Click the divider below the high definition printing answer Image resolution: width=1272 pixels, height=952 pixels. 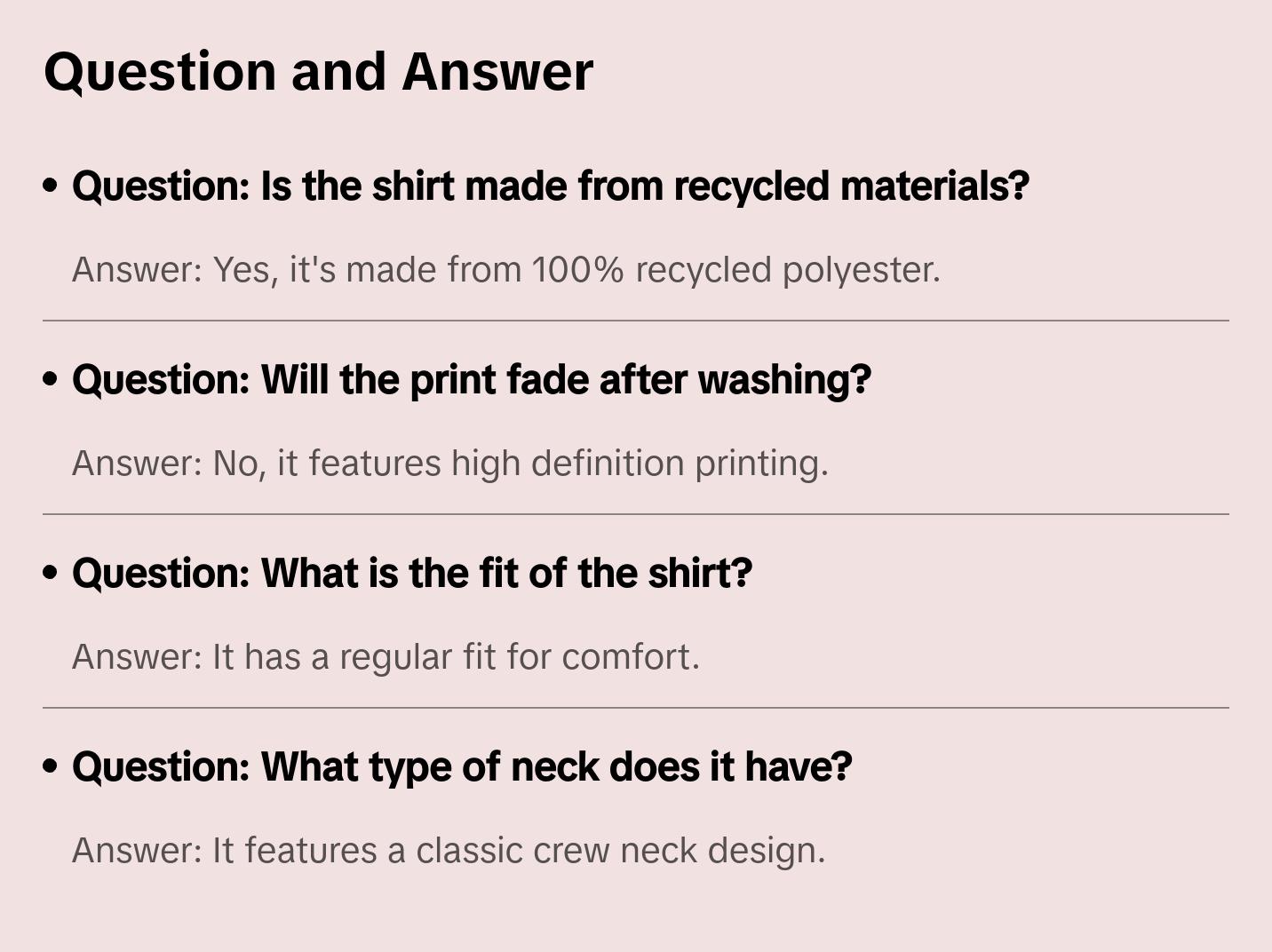click(x=636, y=514)
